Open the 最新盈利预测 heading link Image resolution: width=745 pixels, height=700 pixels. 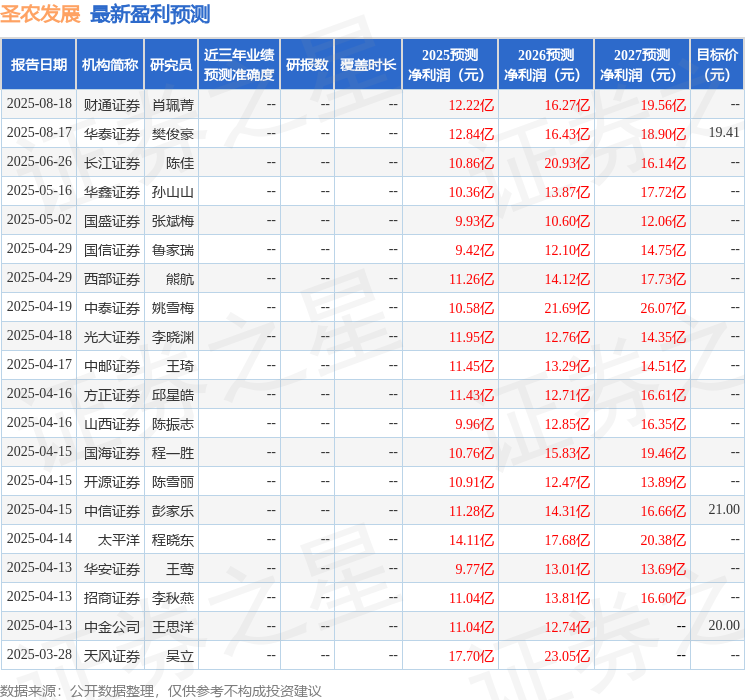click(x=150, y=14)
